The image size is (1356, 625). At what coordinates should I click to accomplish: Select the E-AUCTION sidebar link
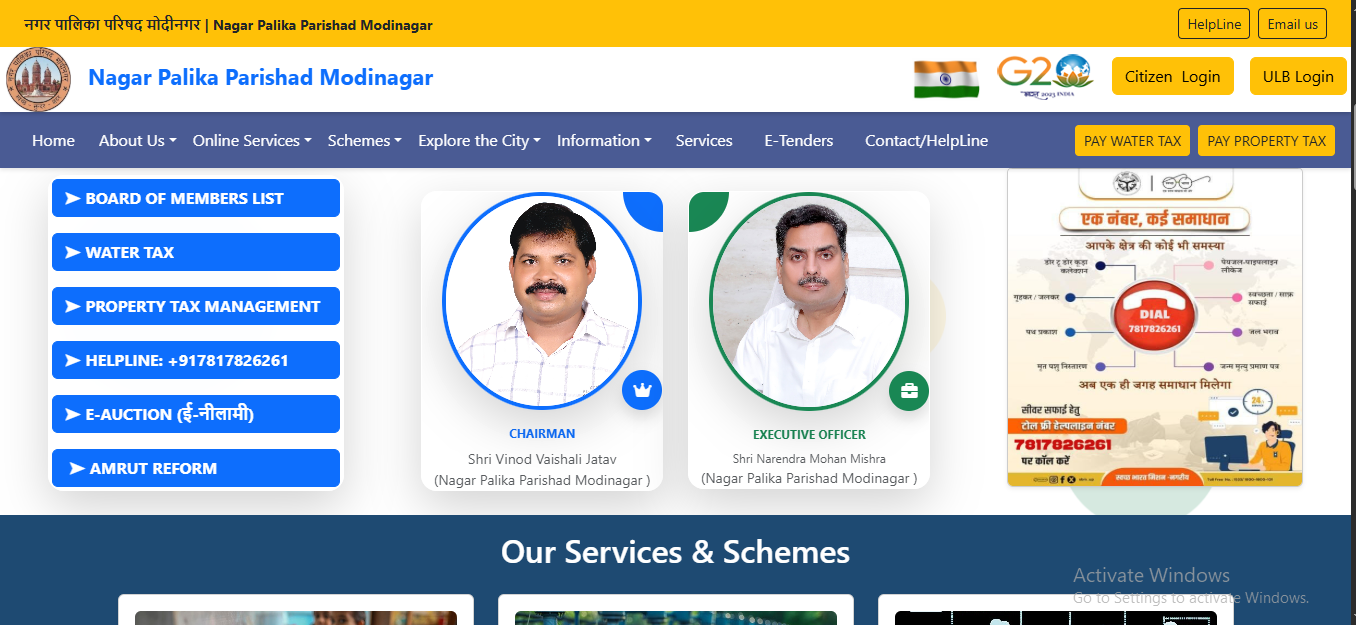pos(196,414)
